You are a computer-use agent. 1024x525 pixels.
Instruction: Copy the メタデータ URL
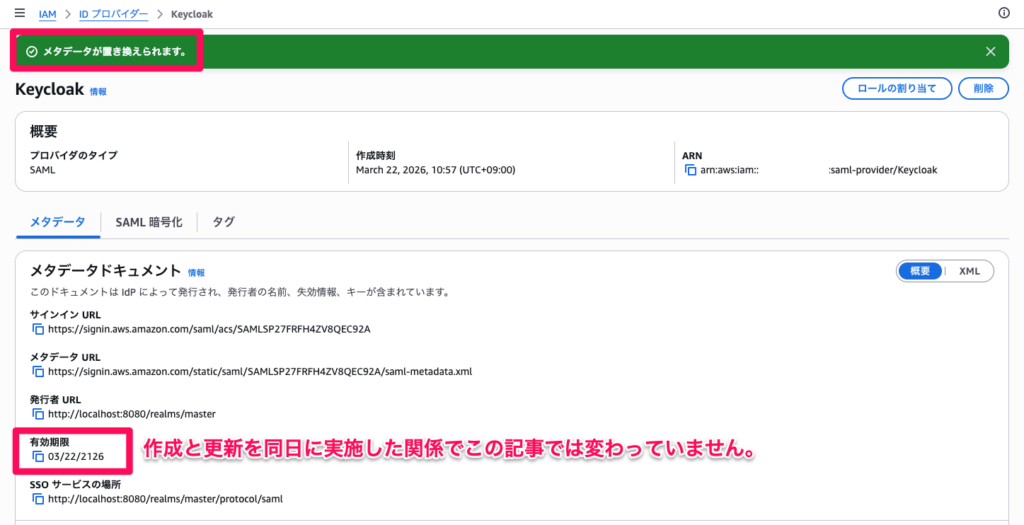tap(38, 371)
